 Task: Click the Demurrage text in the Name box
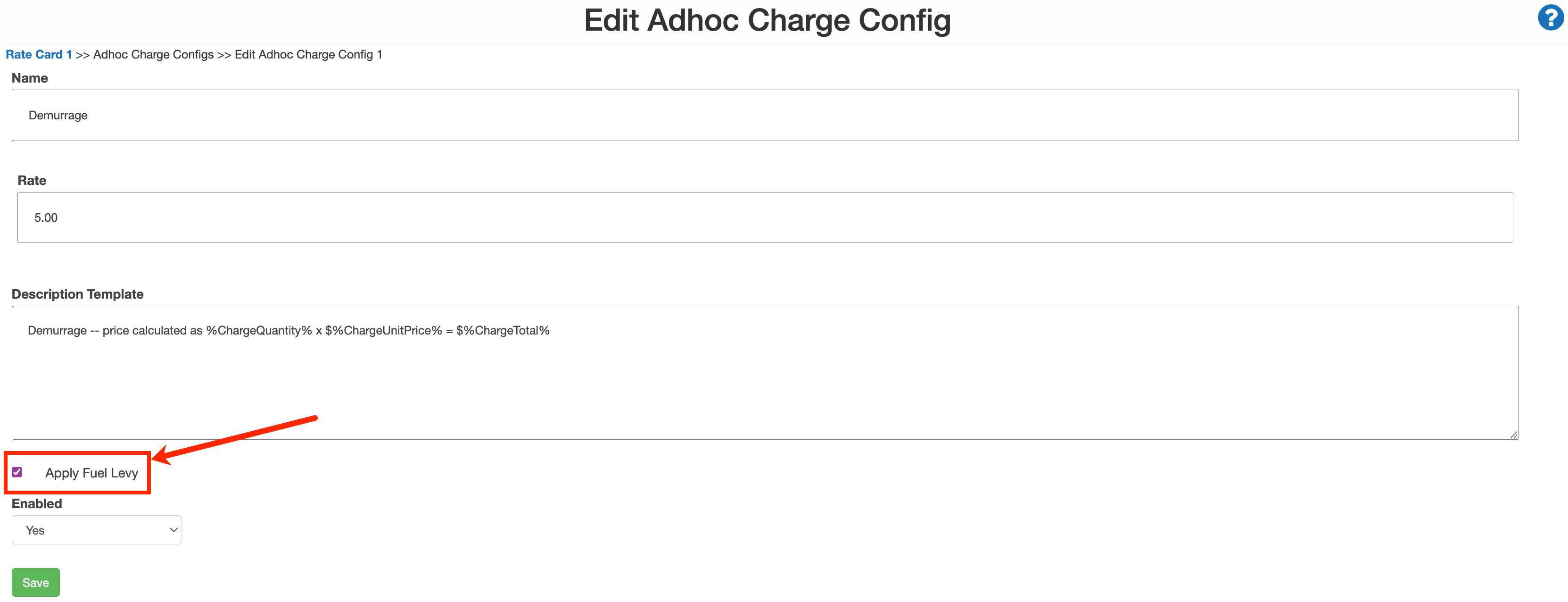pos(58,115)
